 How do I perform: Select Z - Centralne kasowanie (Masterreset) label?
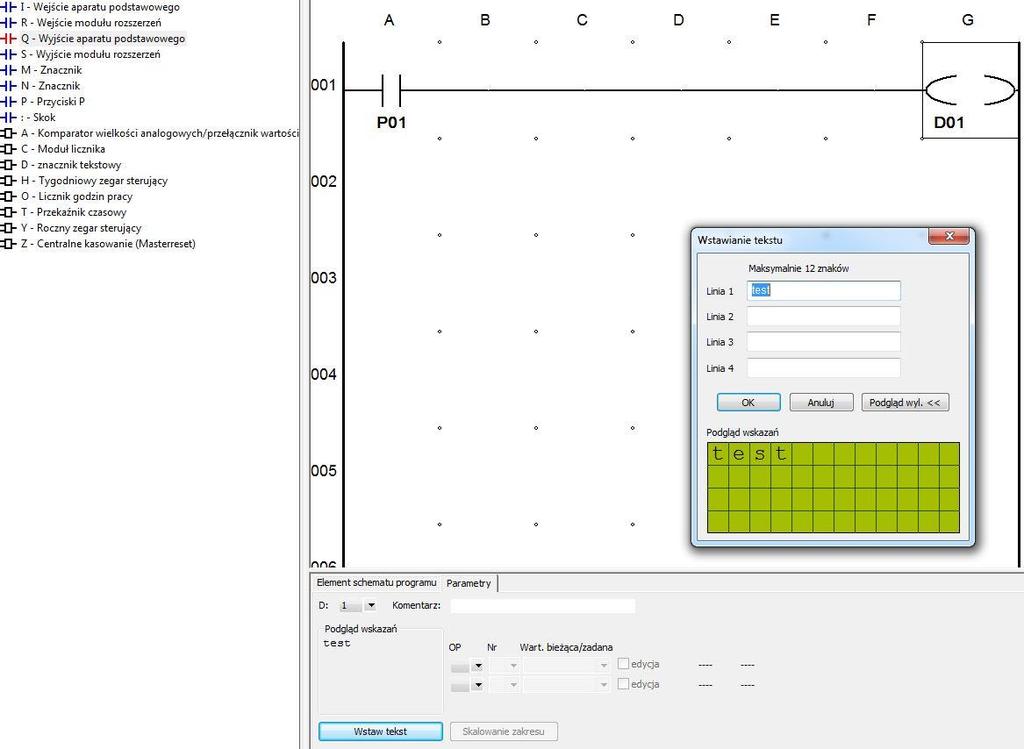[x=108, y=244]
